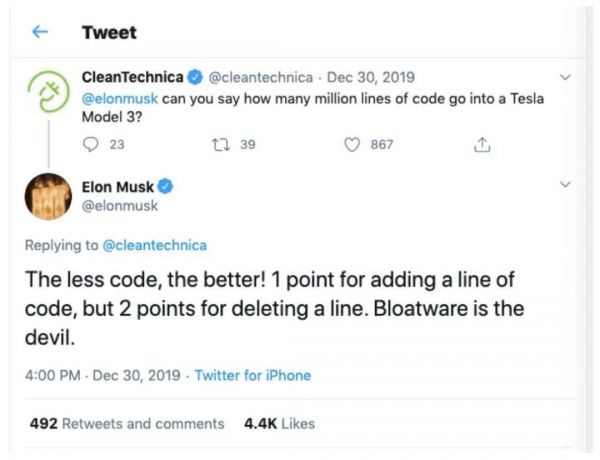
Task: Click the CleanTechnica display name
Action: tap(133, 77)
